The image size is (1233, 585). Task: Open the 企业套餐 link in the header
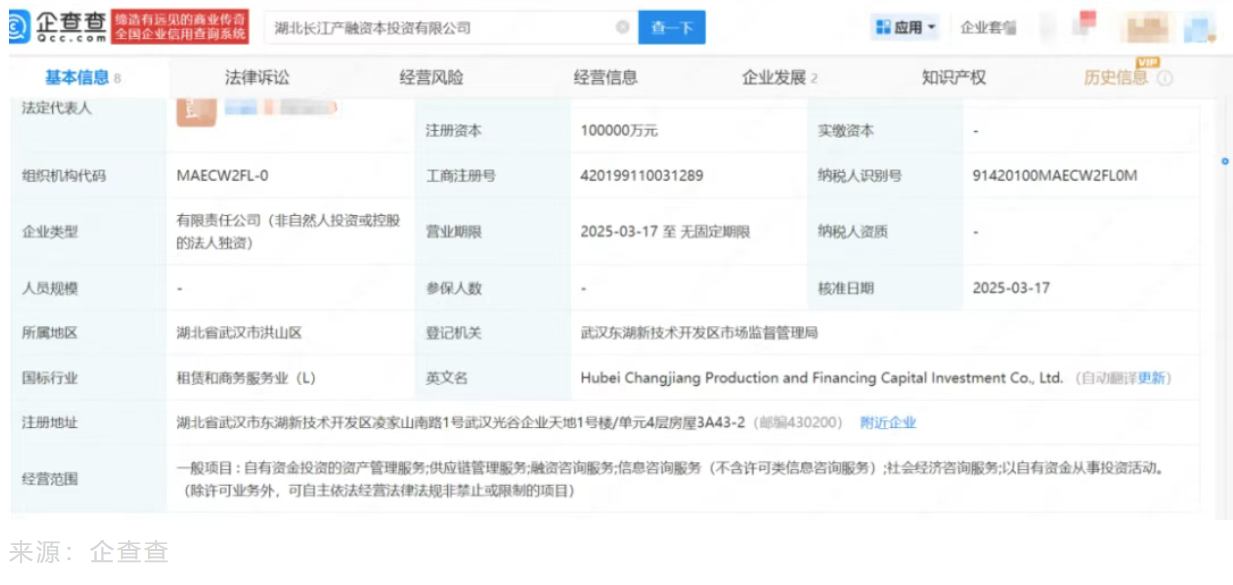tap(988, 28)
